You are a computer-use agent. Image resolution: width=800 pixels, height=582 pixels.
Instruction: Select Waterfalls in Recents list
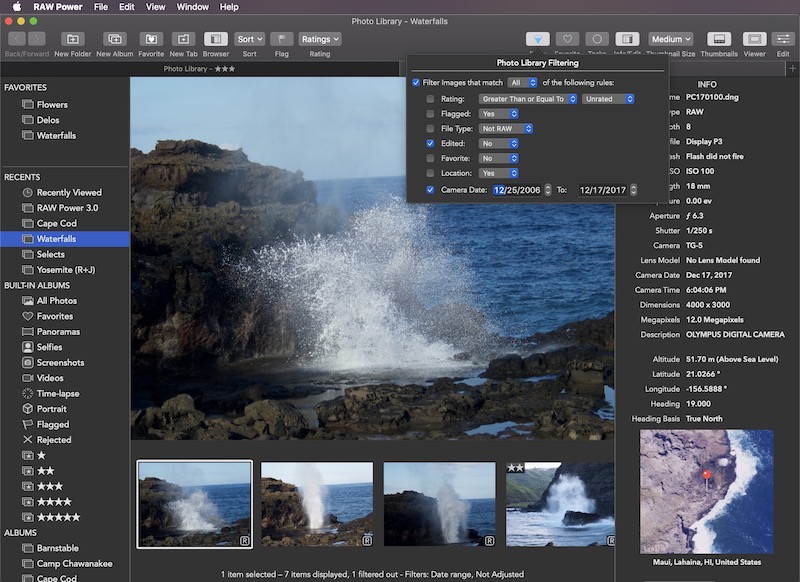(65, 239)
